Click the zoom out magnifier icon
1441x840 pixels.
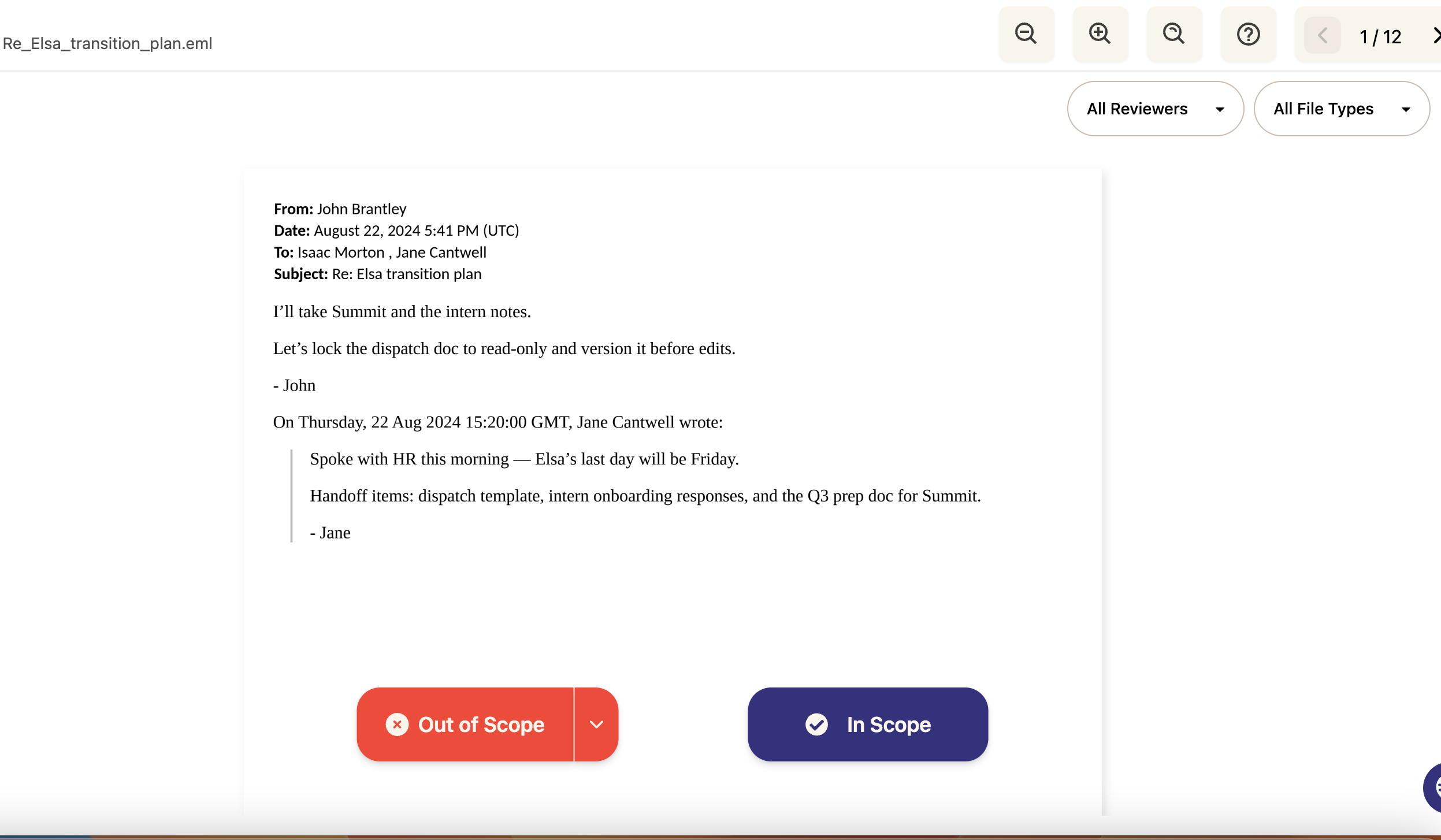pyautogui.click(x=1026, y=35)
